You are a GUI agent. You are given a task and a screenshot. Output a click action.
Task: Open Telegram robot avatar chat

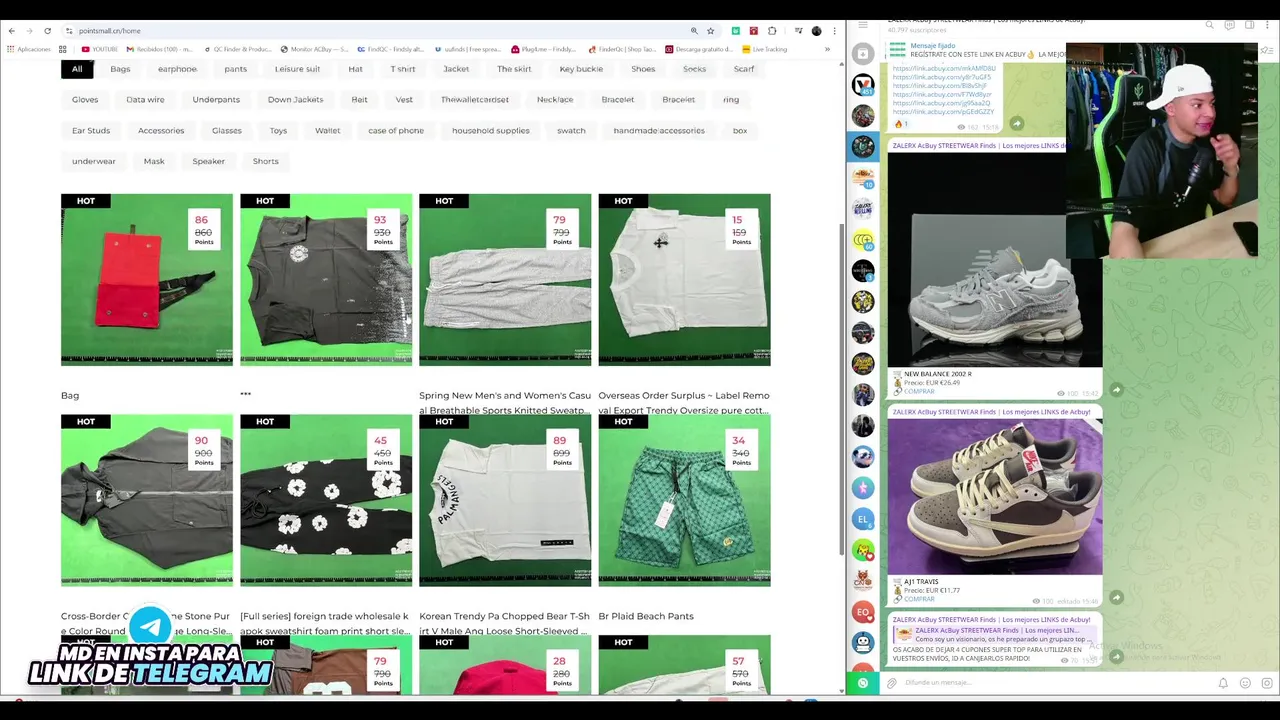point(863,643)
